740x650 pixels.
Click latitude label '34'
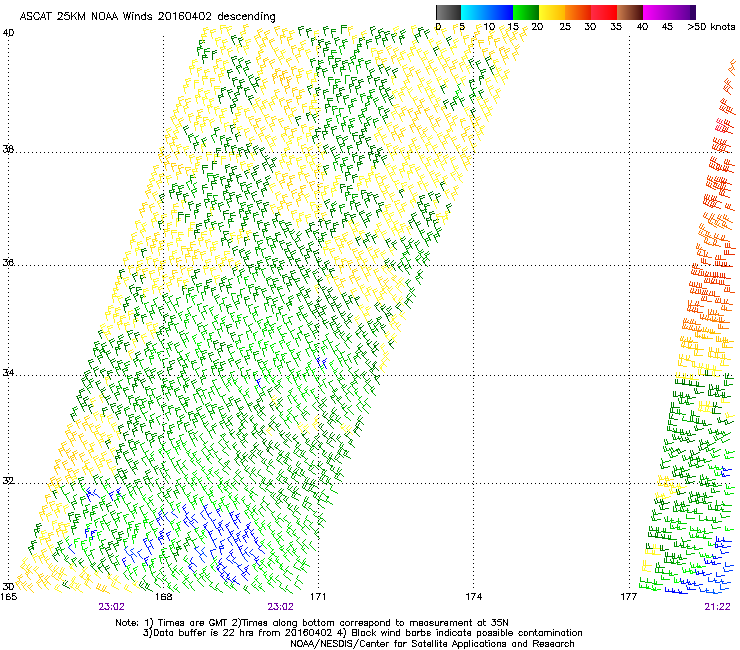pos(8,373)
